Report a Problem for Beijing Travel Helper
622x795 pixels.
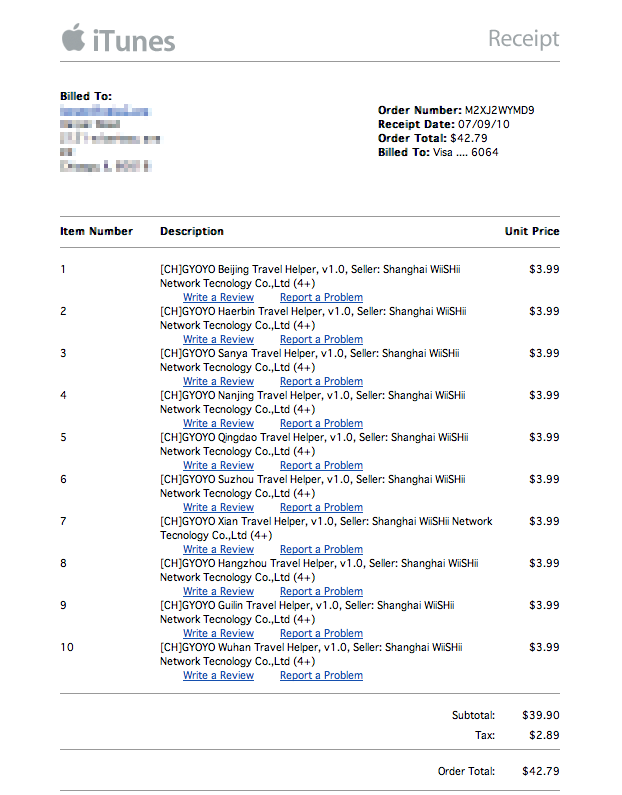321,297
